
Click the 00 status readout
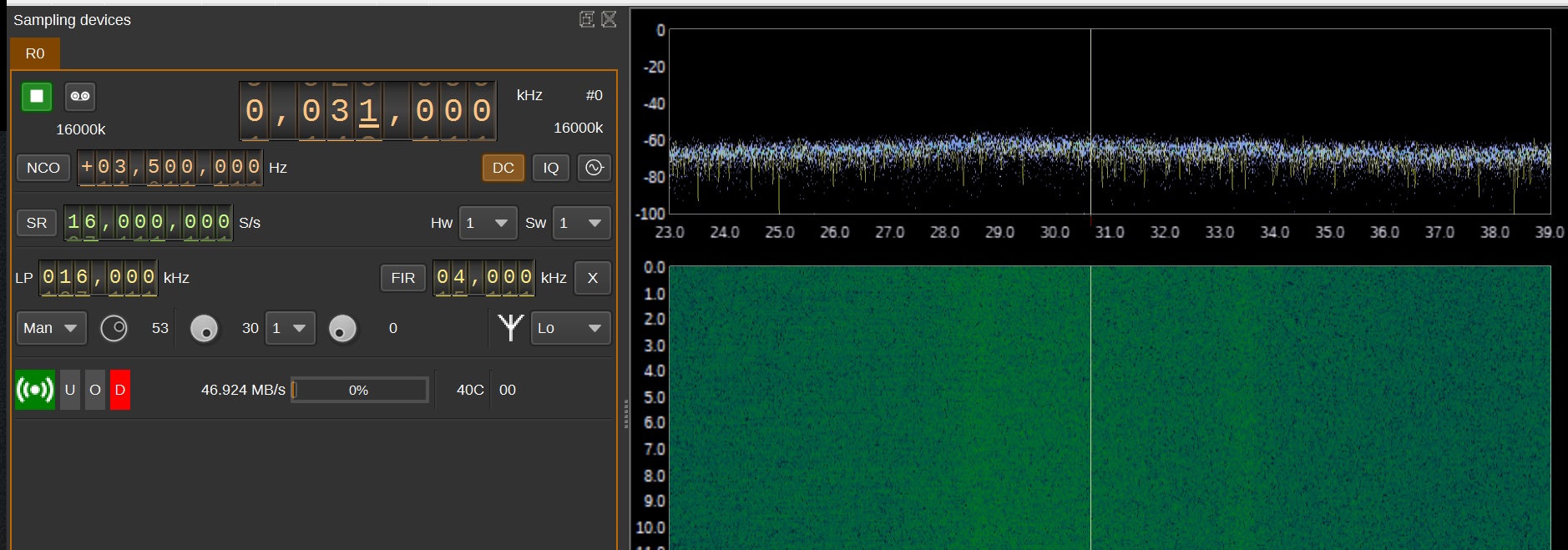[x=508, y=390]
